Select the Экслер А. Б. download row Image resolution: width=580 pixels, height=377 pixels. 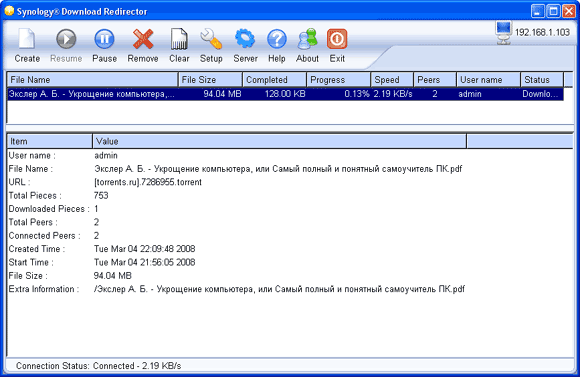(x=285, y=94)
